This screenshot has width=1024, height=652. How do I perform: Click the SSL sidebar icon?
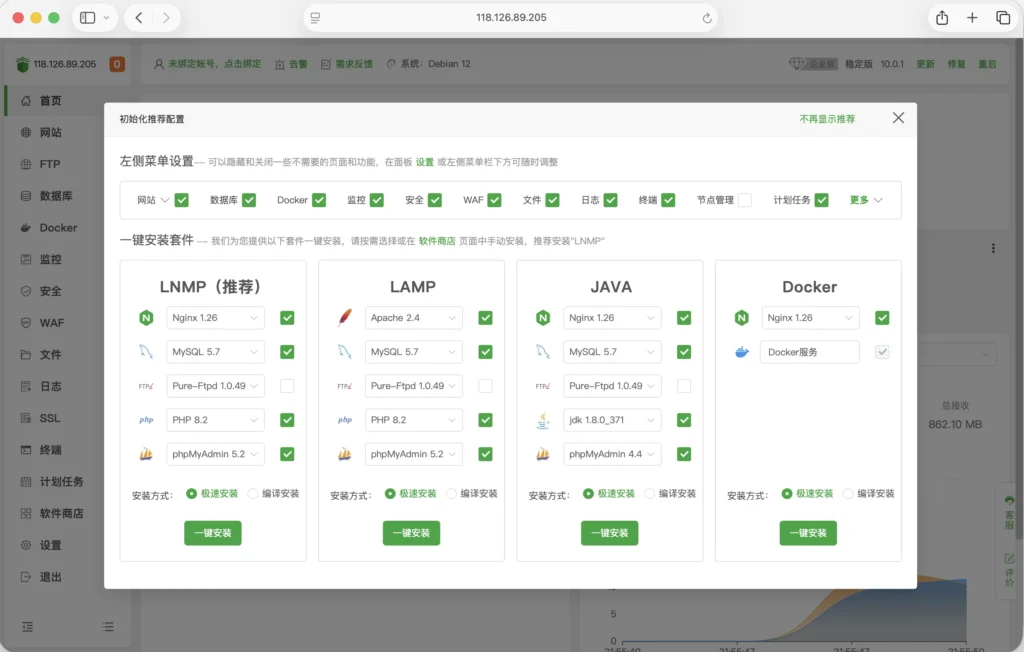(x=26, y=418)
